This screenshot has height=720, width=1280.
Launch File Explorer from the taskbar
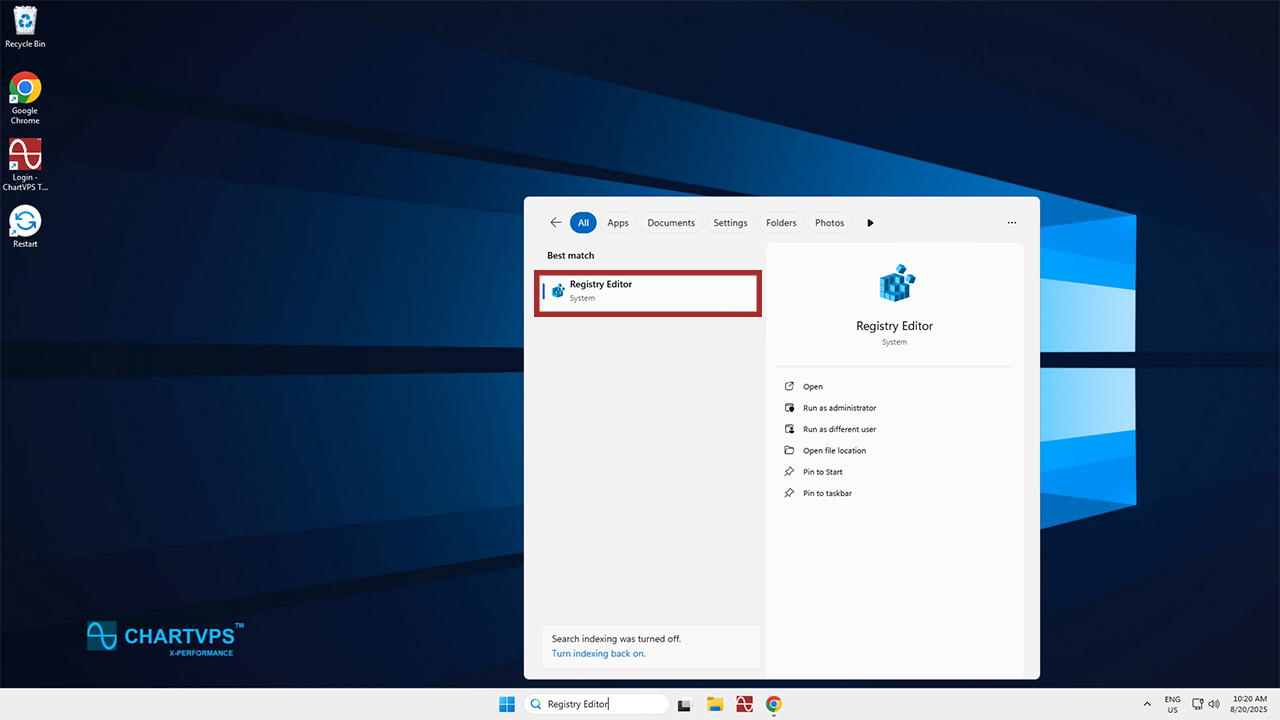(715, 704)
